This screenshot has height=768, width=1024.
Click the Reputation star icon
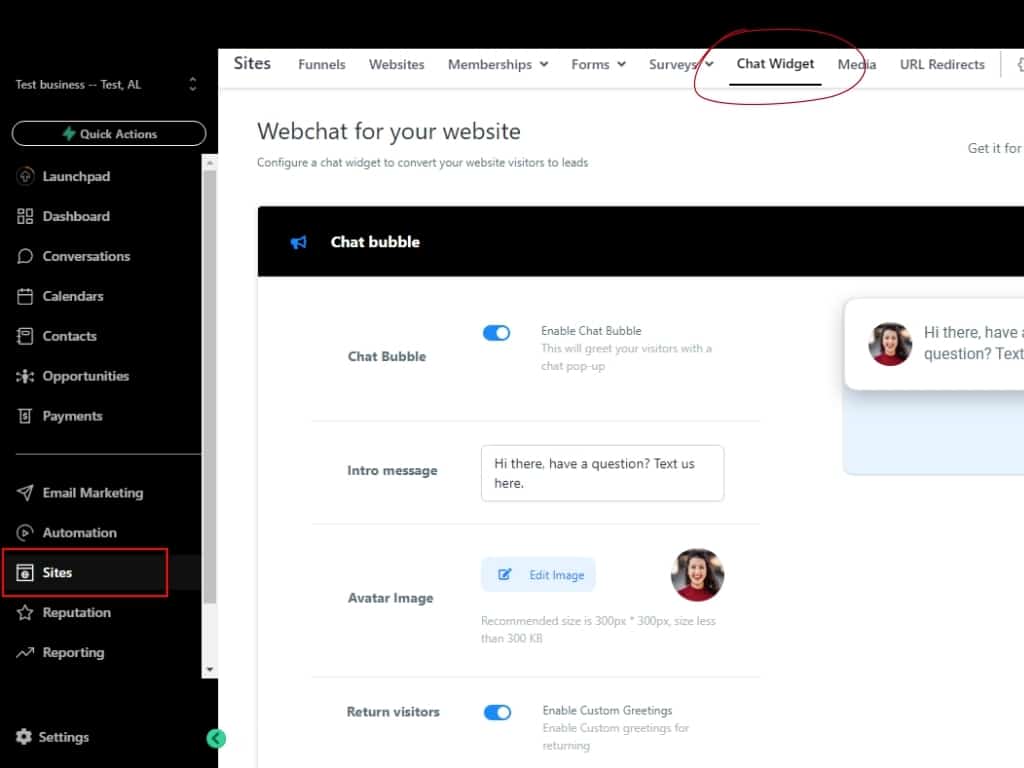[x=26, y=613]
